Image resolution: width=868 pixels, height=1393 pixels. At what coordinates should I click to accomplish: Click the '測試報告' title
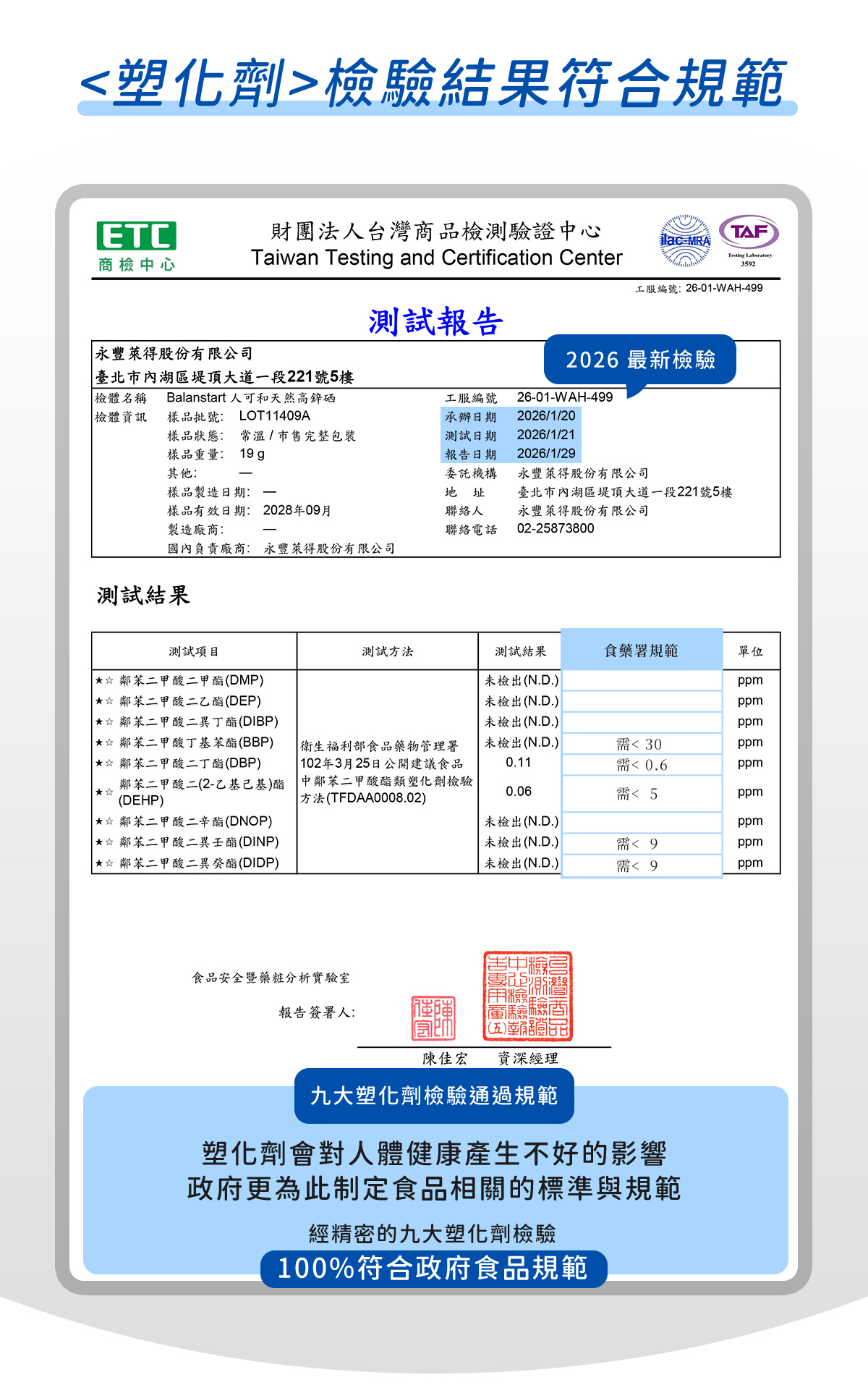point(435,322)
